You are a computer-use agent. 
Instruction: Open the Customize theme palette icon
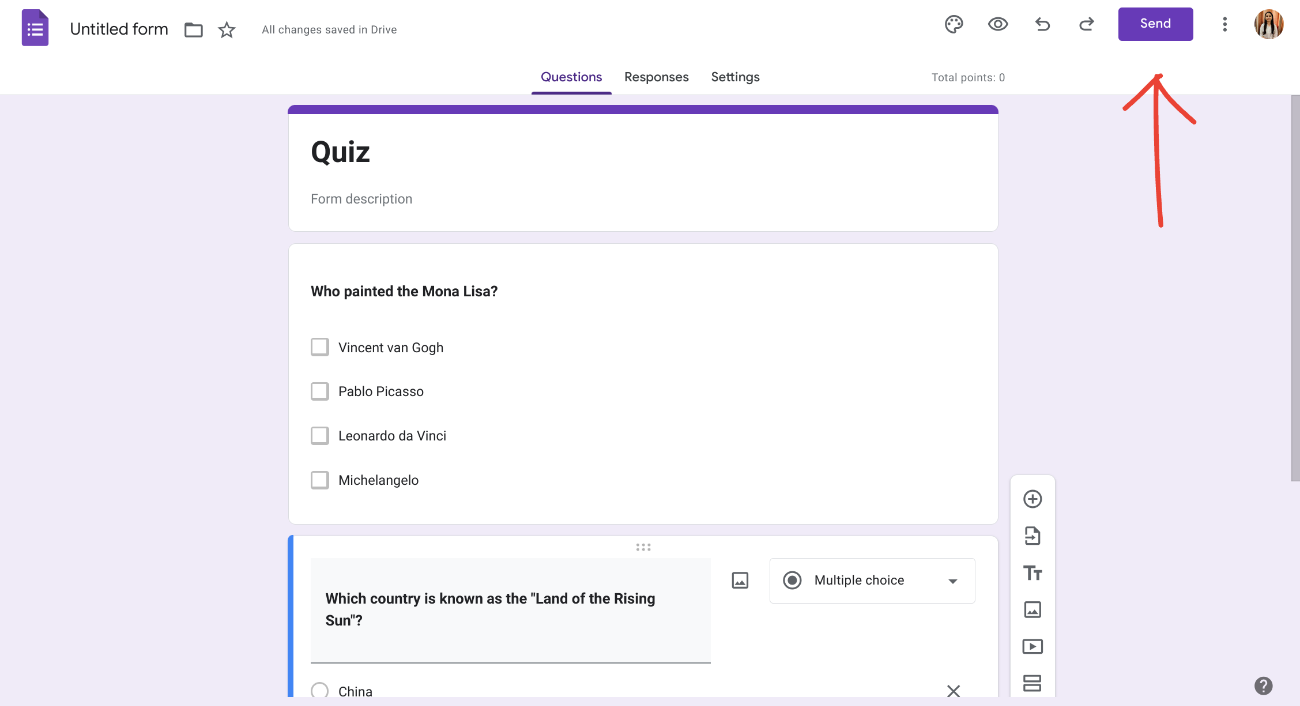click(x=953, y=24)
